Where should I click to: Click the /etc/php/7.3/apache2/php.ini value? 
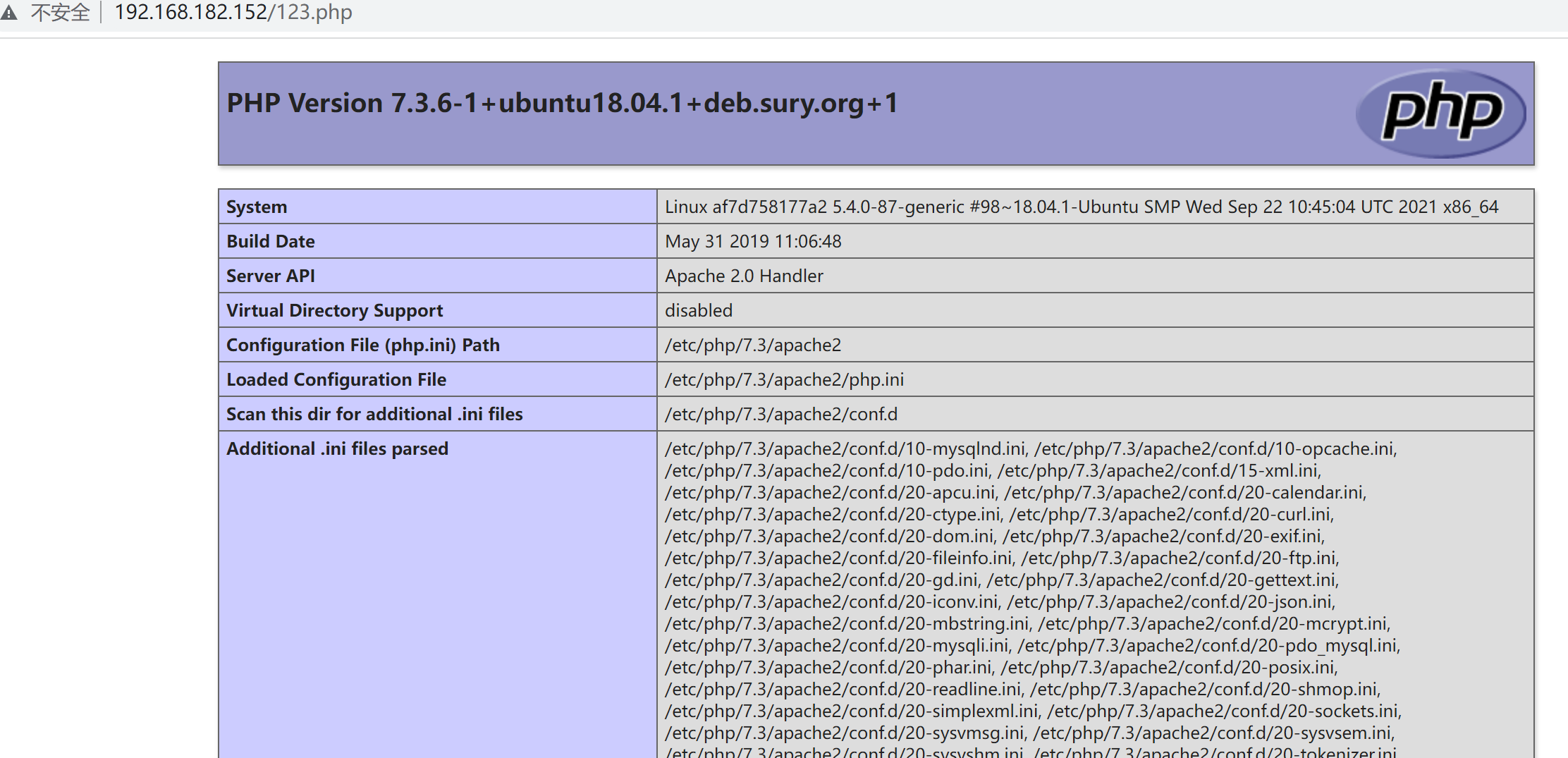coord(784,379)
